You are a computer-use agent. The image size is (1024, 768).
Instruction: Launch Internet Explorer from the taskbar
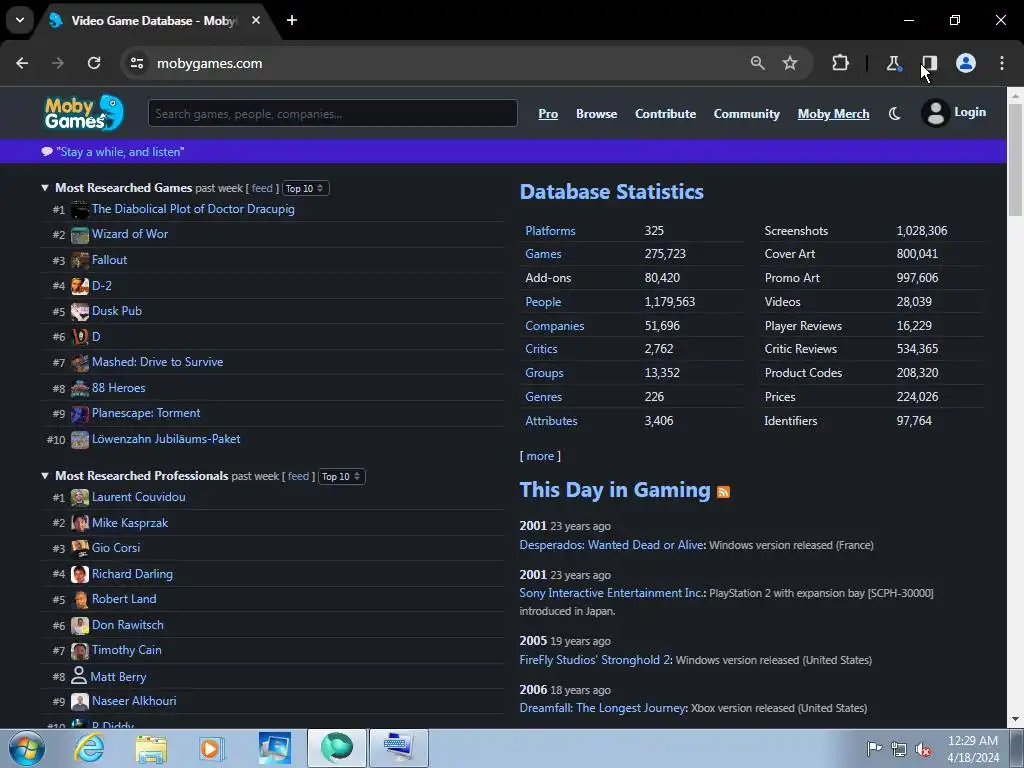pos(89,748)
